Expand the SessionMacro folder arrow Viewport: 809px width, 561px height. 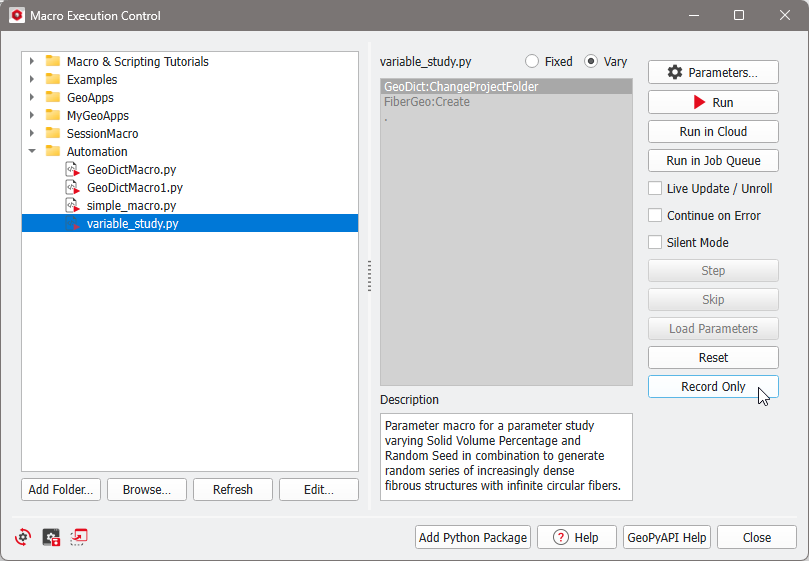(32, 133)
